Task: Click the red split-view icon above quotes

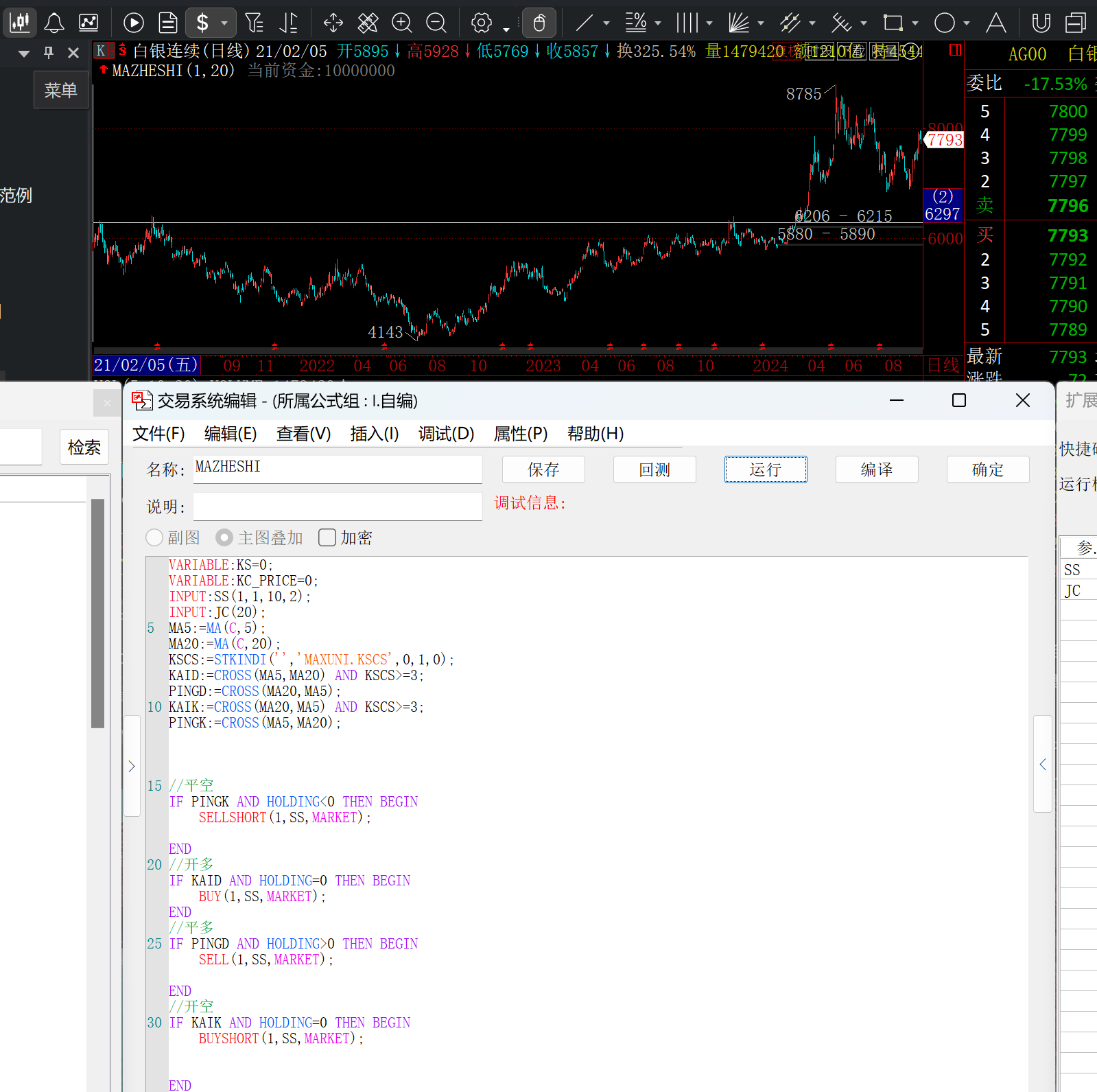Action: click(x=955, y=50)
